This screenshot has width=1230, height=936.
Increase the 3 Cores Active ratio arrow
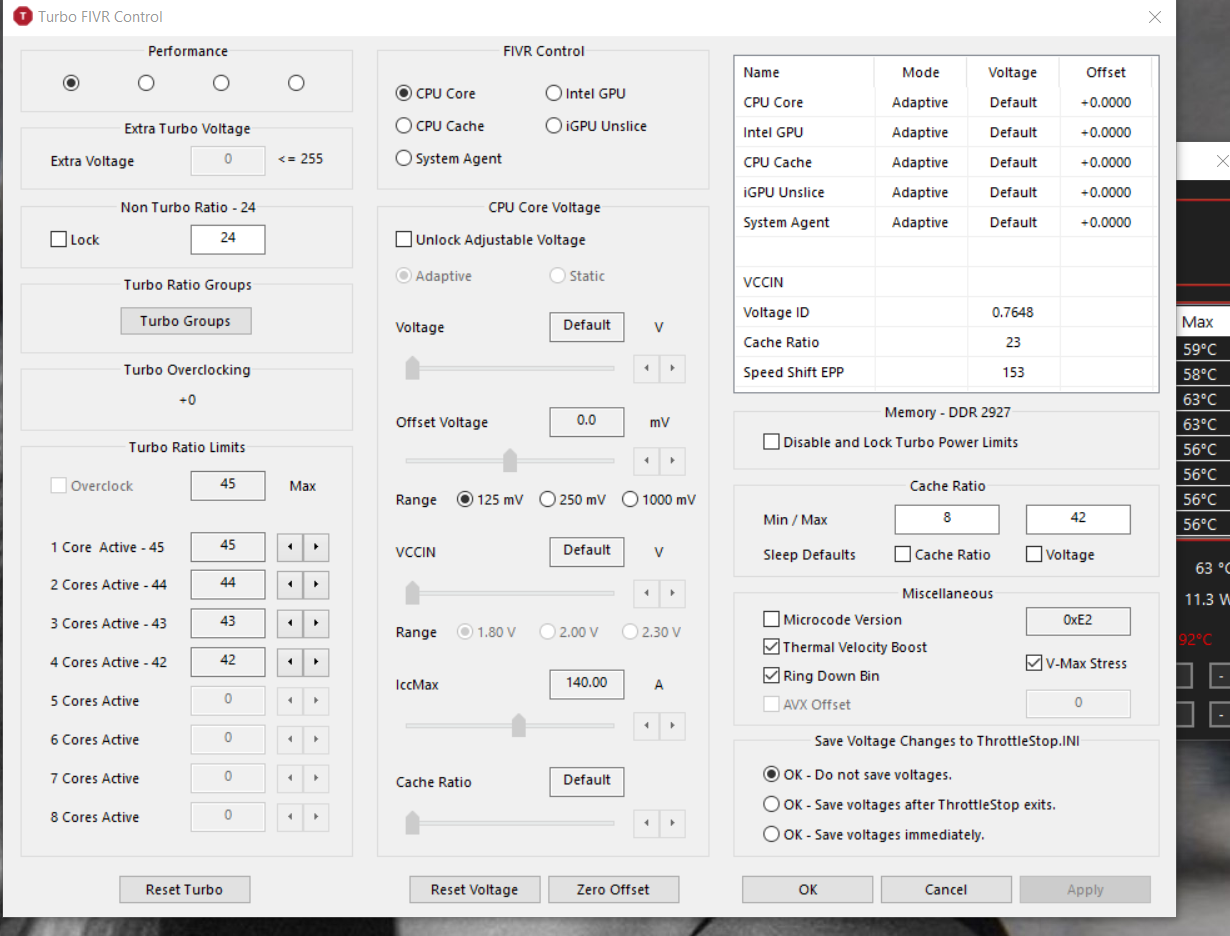[316, 624]
